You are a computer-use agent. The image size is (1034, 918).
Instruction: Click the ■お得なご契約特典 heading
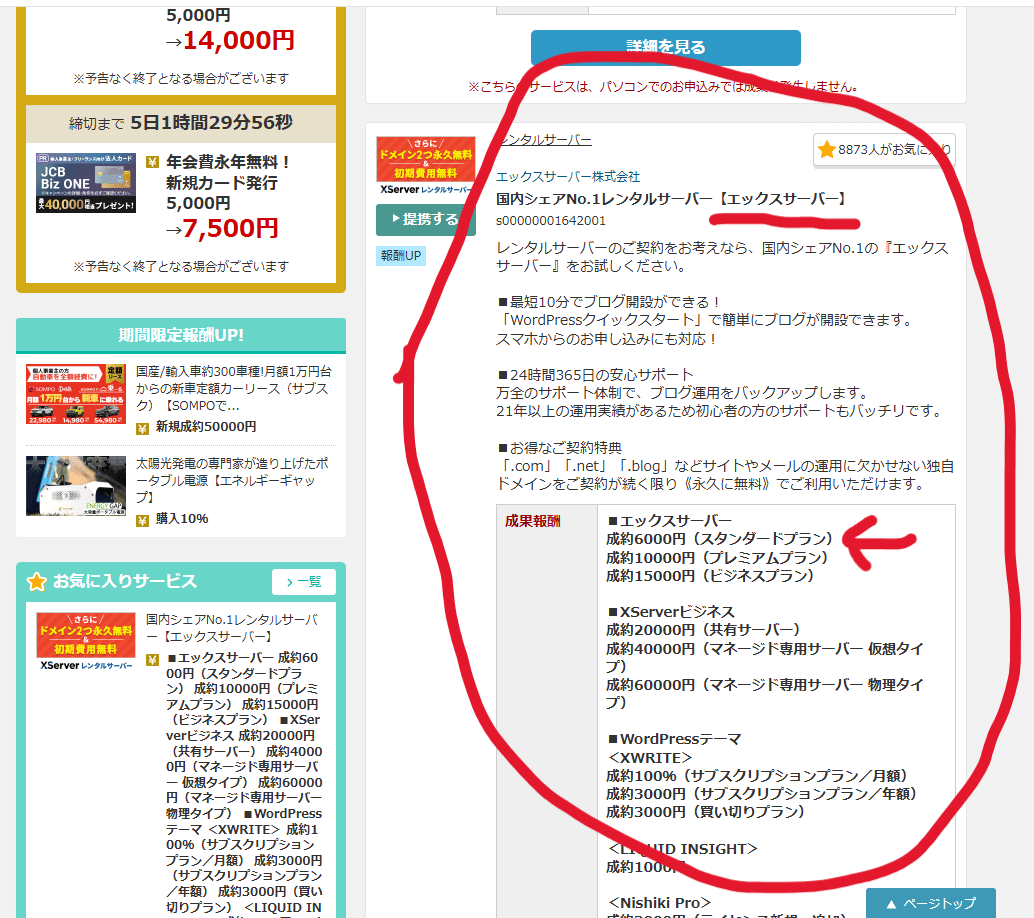559,448
